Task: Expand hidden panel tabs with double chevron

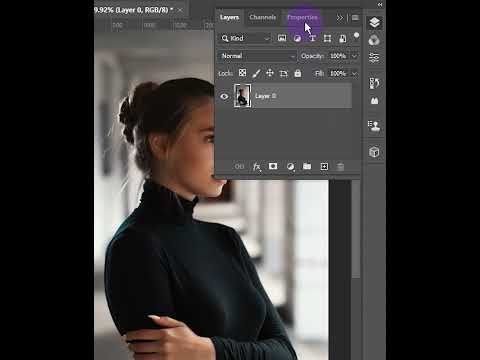Action: click(339, 18)
